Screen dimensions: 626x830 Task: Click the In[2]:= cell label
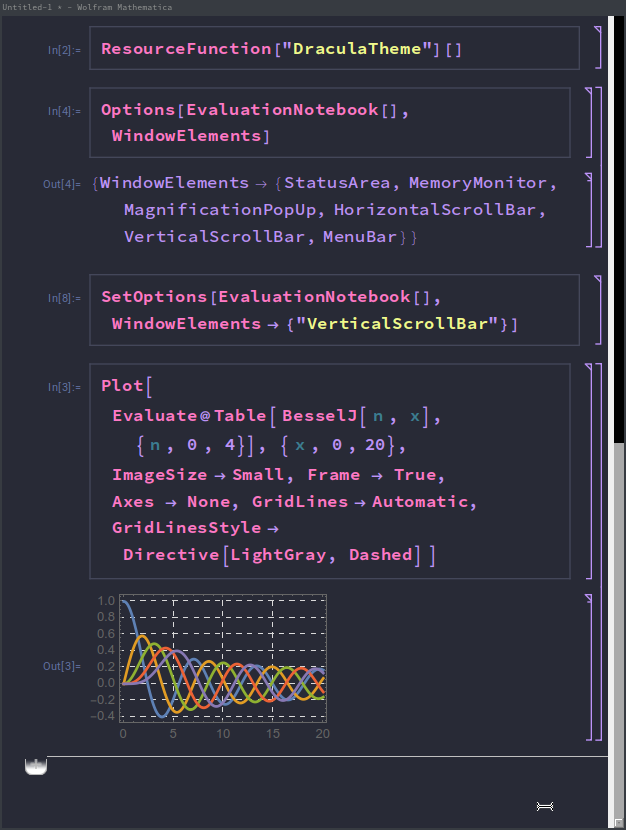(64, 50)
